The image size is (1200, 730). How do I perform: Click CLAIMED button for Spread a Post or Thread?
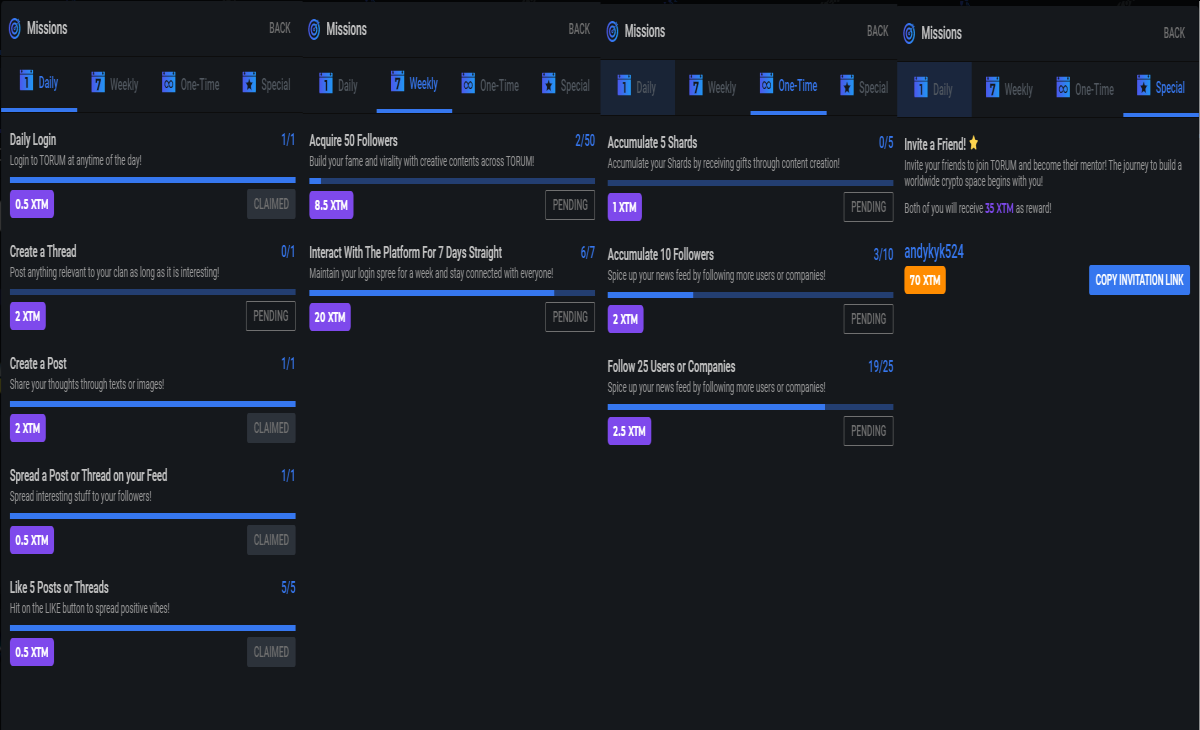271,540
